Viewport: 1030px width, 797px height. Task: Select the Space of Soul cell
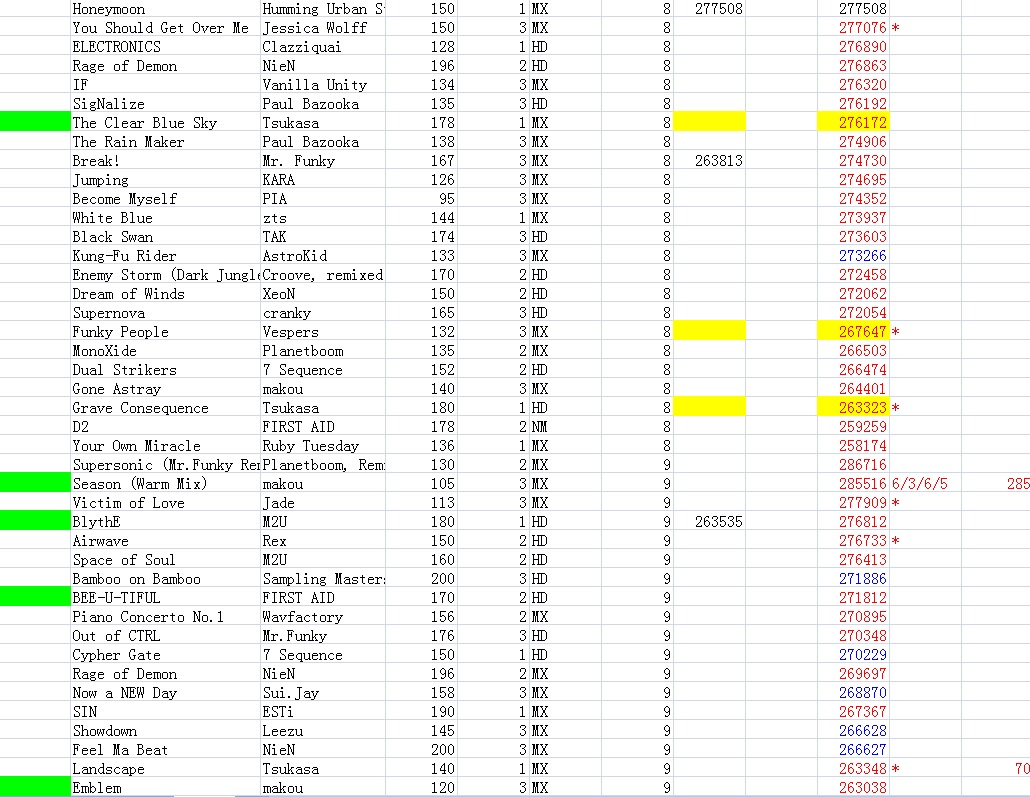[165, 560]
